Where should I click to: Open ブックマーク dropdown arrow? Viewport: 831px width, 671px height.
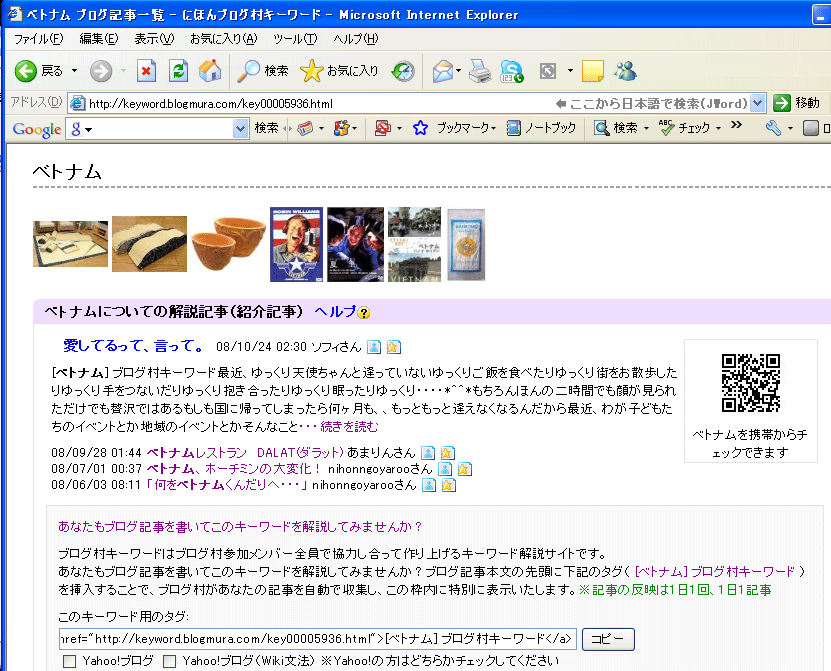click(493, 128)
